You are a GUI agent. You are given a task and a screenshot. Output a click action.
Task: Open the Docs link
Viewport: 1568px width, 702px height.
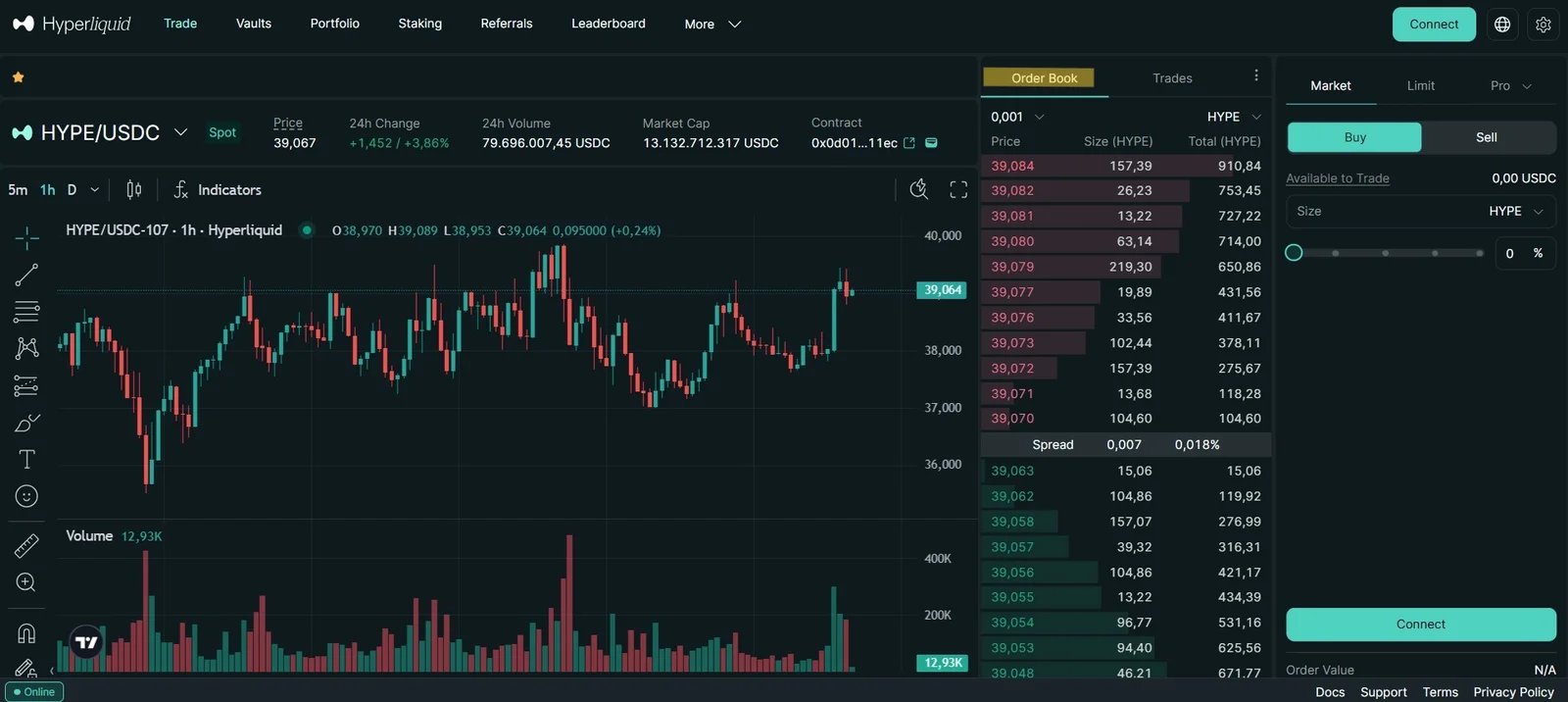(x=1330, y=692)
